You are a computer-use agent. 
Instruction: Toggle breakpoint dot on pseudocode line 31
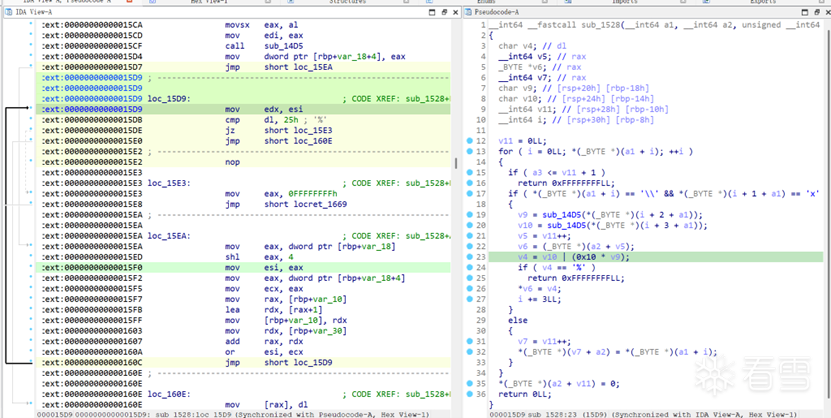click(470, 341)
